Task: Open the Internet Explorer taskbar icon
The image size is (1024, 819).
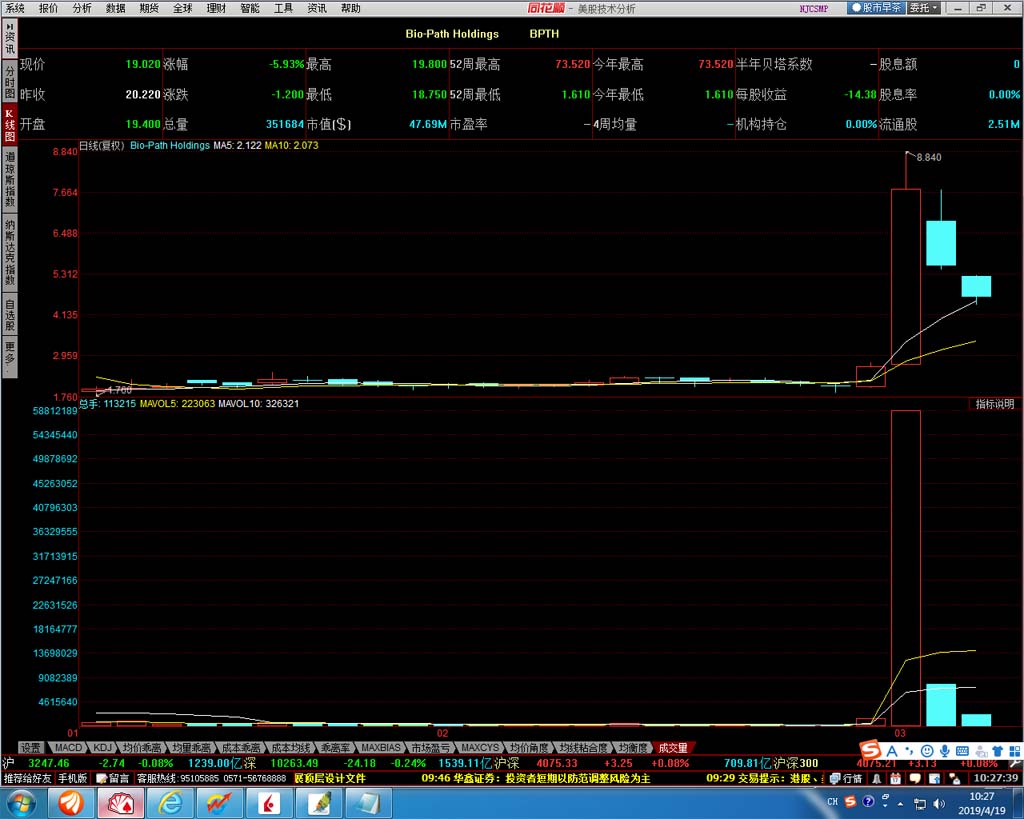Action: tap(170, 803)
